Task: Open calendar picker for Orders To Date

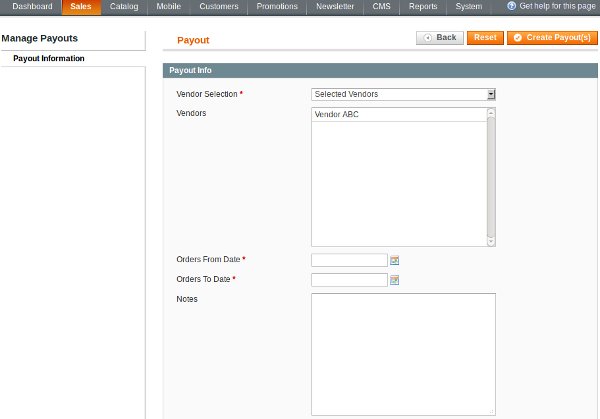Action: (395, 280)
